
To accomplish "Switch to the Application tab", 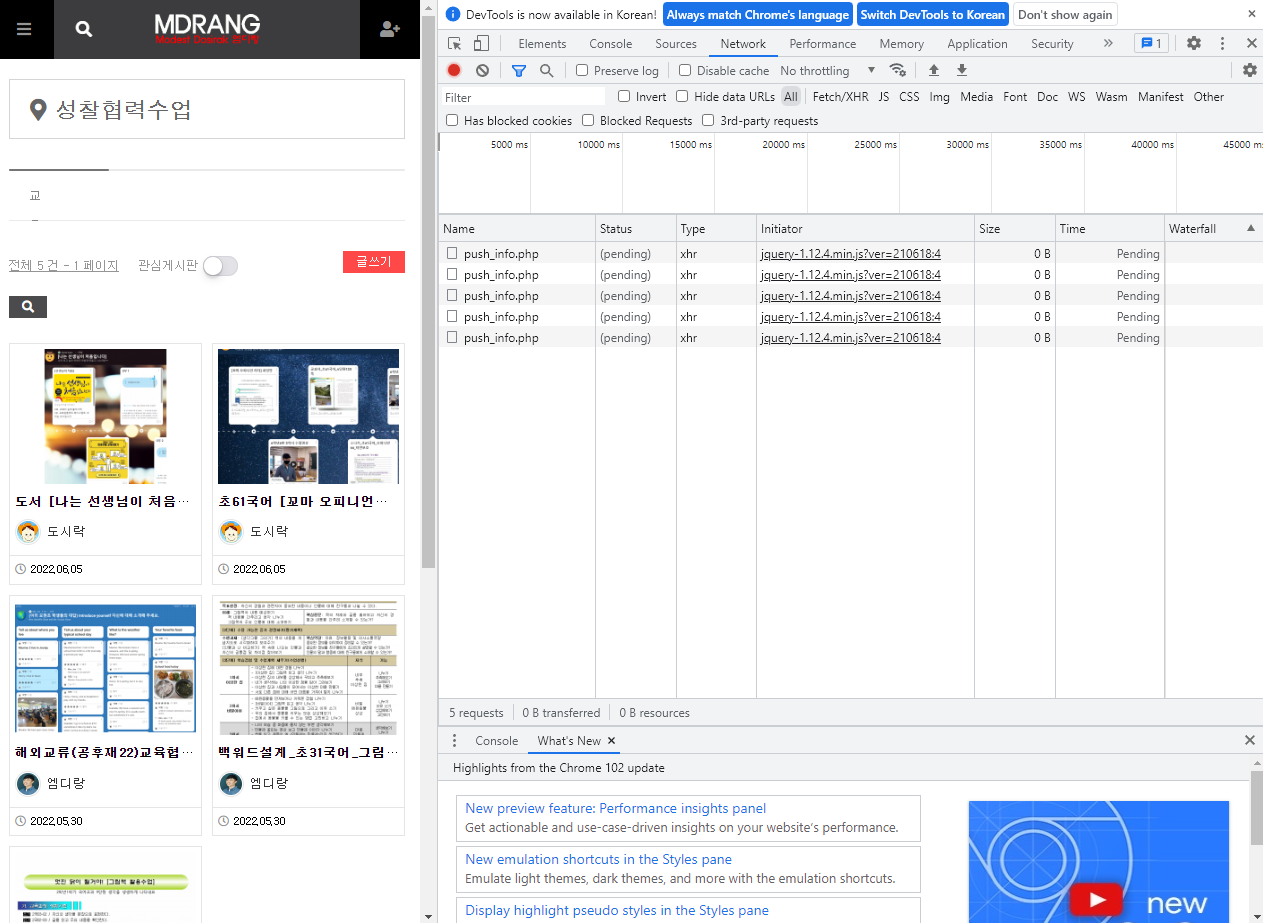I will point(977,43).
